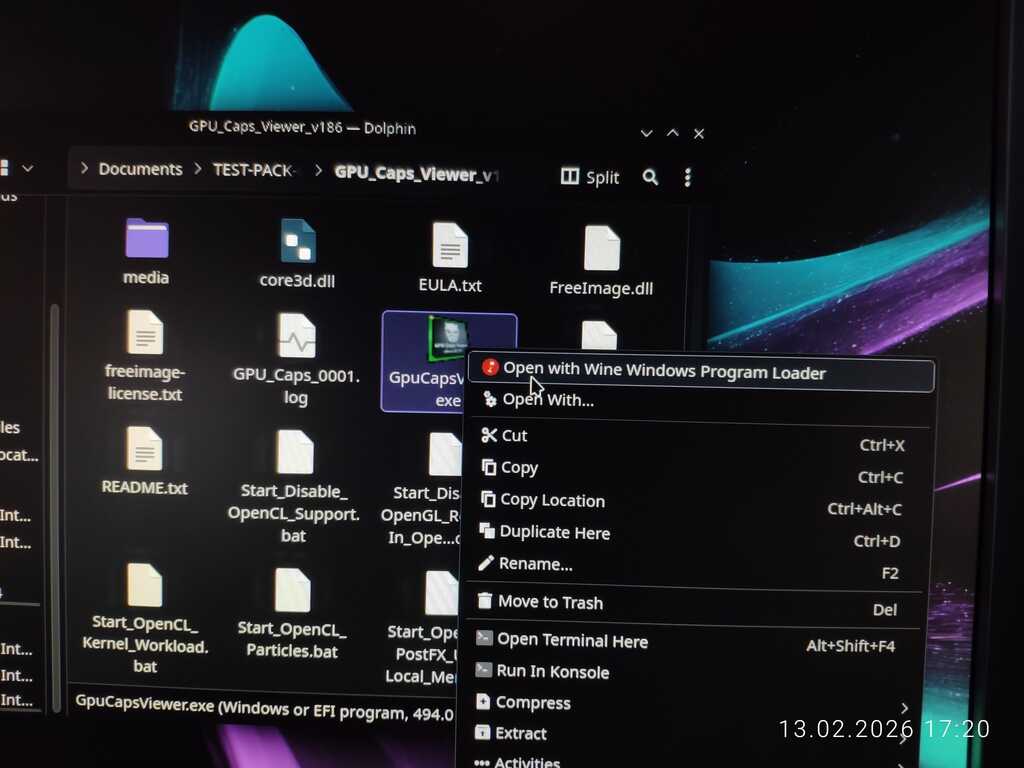Expand the Compress submenu arrow
Screen dimensions: 1024x768
point(904,708)
